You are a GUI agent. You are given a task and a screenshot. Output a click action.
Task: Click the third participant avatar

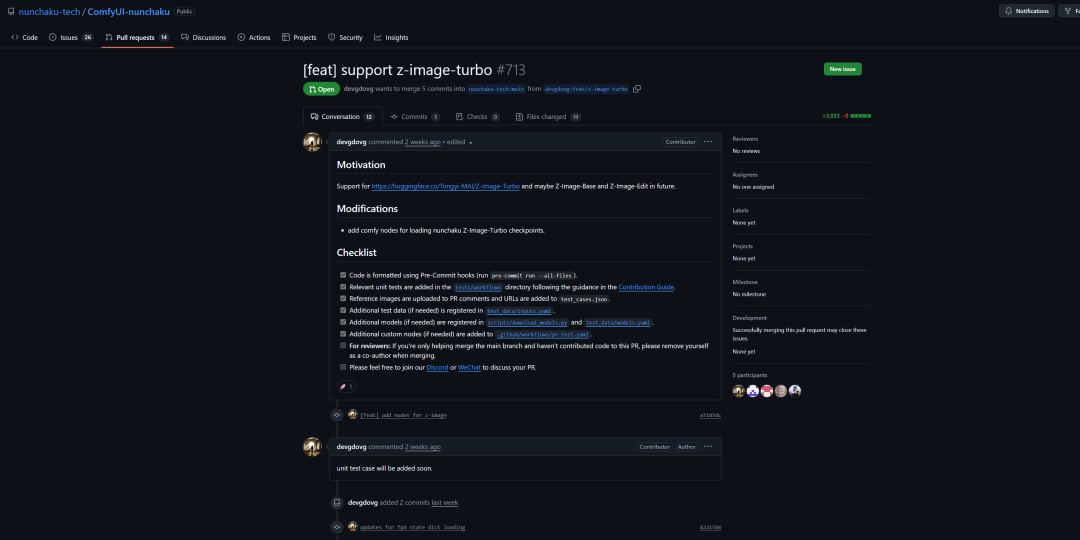pos(767,391)
